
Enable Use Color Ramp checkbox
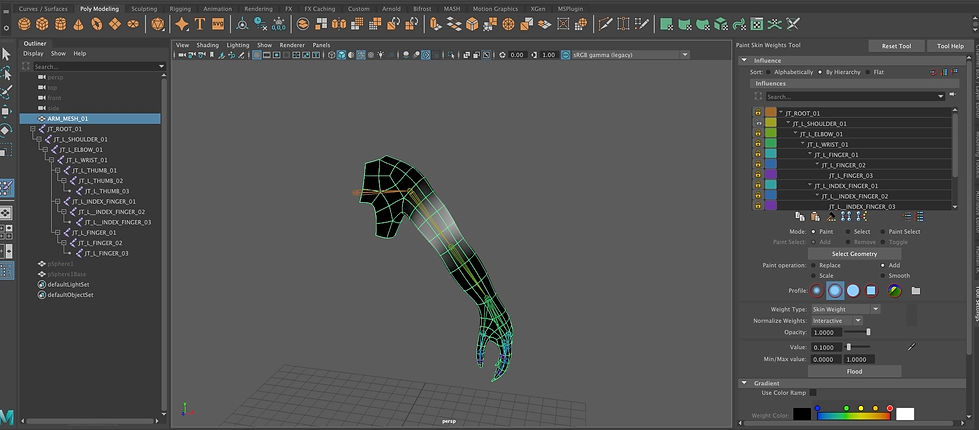coord(813,393)
